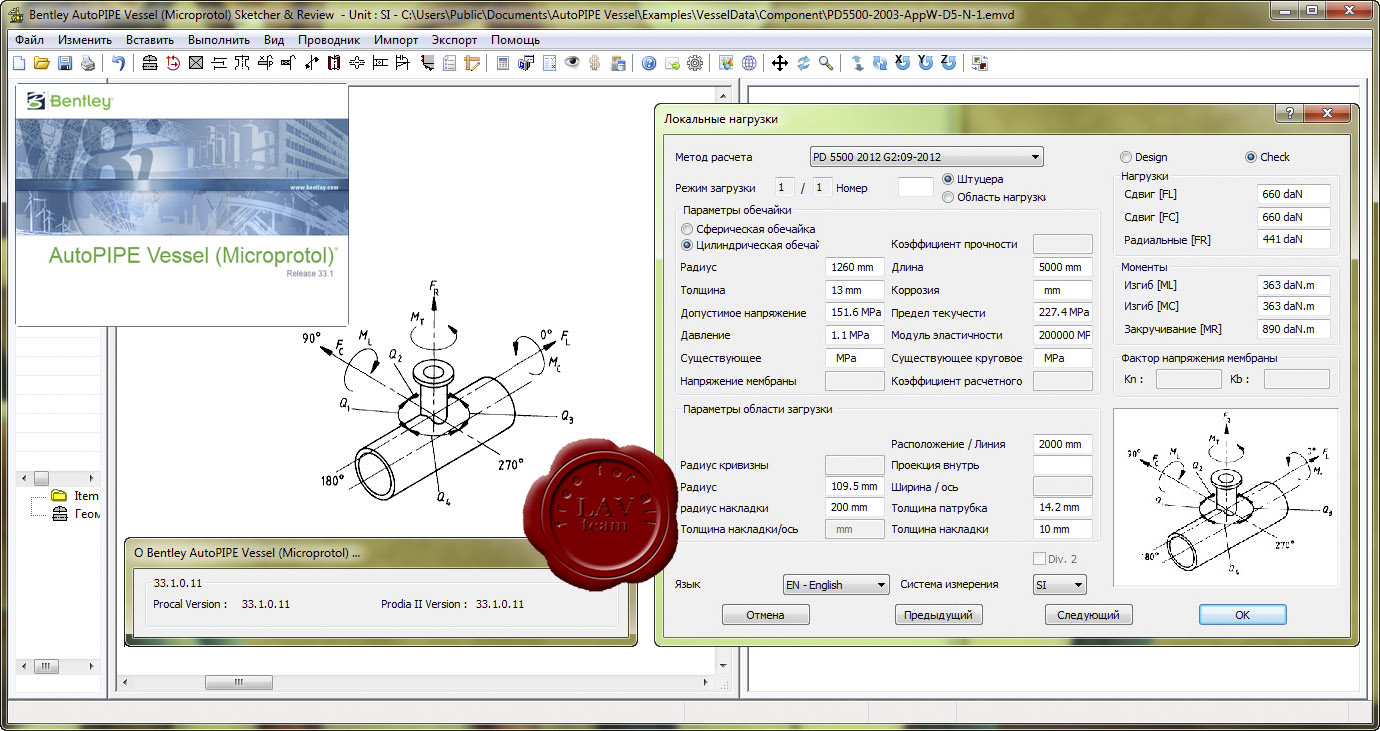The image size is (1380, 731).
Task: Open the Изменить menu
Action: (84, 40)
